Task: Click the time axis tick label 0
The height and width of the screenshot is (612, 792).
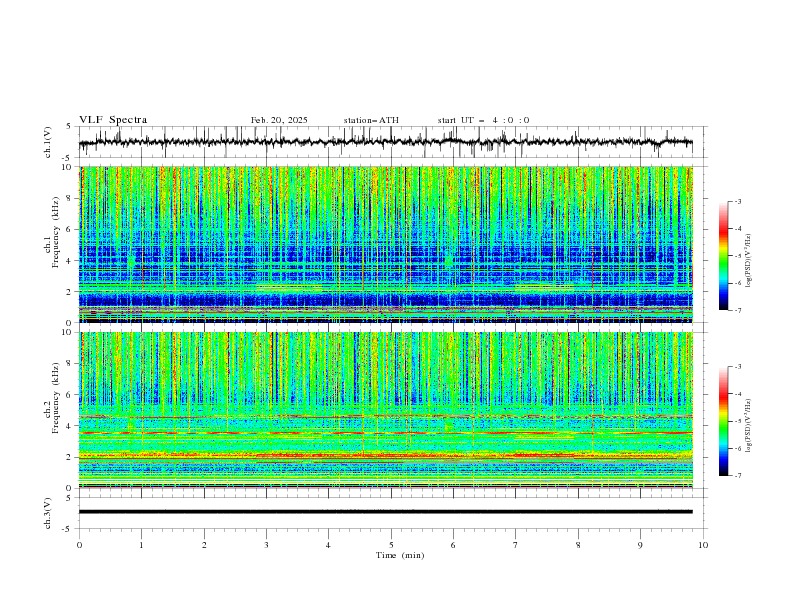Action: (79, 545)
